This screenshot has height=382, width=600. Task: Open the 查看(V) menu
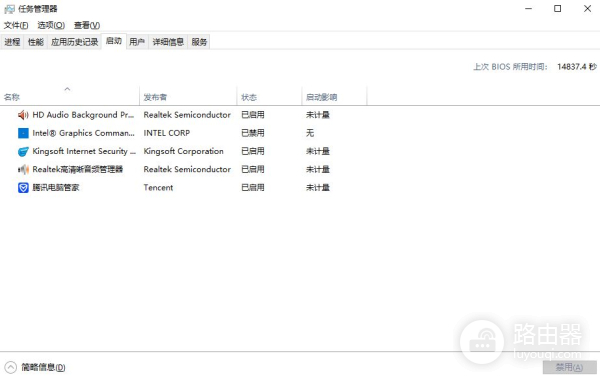coord(87,25)
